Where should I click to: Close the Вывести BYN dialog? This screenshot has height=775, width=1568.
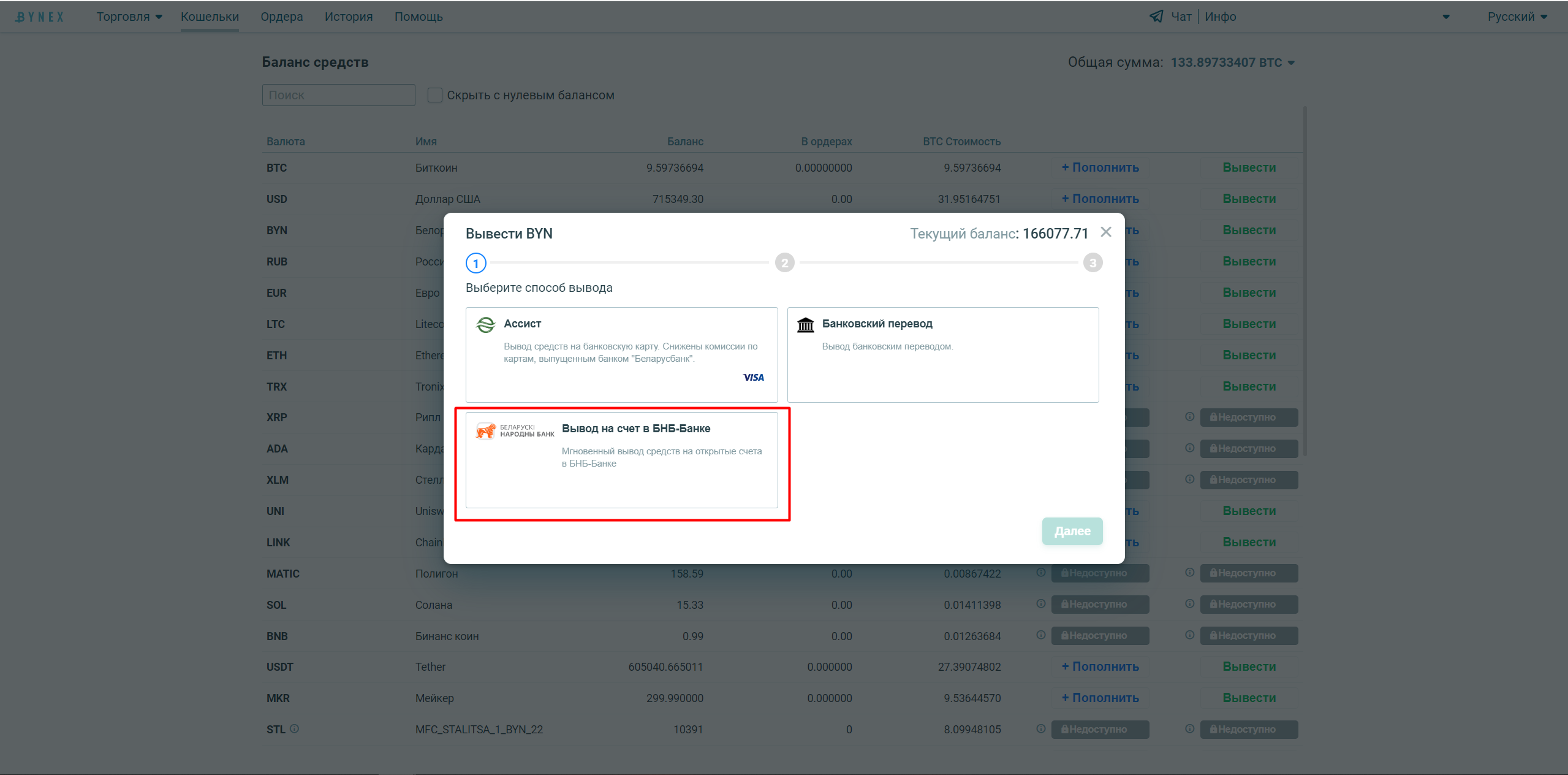[1105, 232]
